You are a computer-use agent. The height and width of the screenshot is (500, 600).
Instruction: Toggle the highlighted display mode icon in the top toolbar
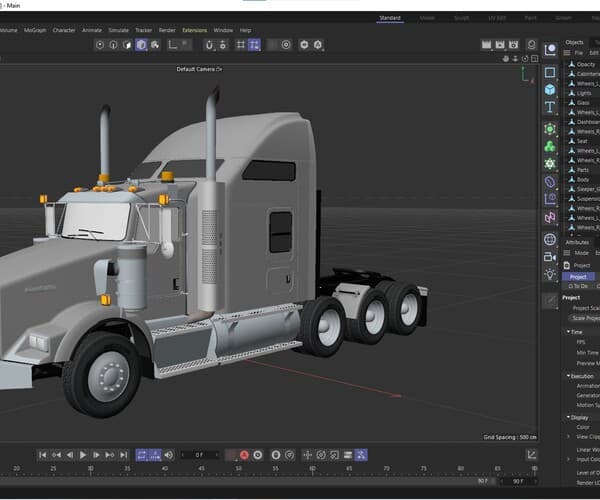point(141,45)
